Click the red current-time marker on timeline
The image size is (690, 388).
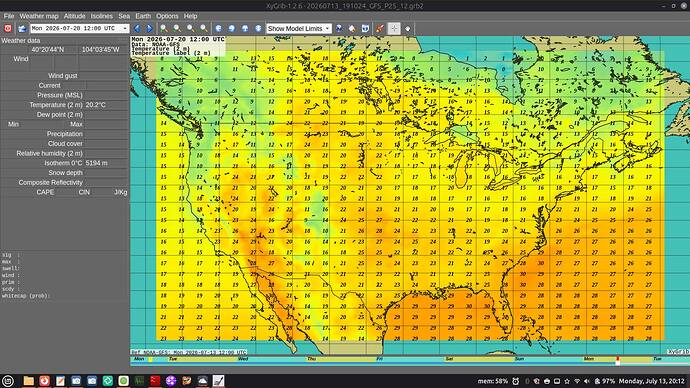point(618,360)
